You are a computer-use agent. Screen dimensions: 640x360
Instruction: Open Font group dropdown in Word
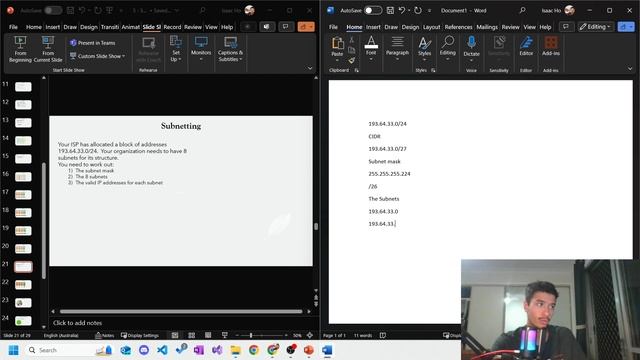pos(371,49)
